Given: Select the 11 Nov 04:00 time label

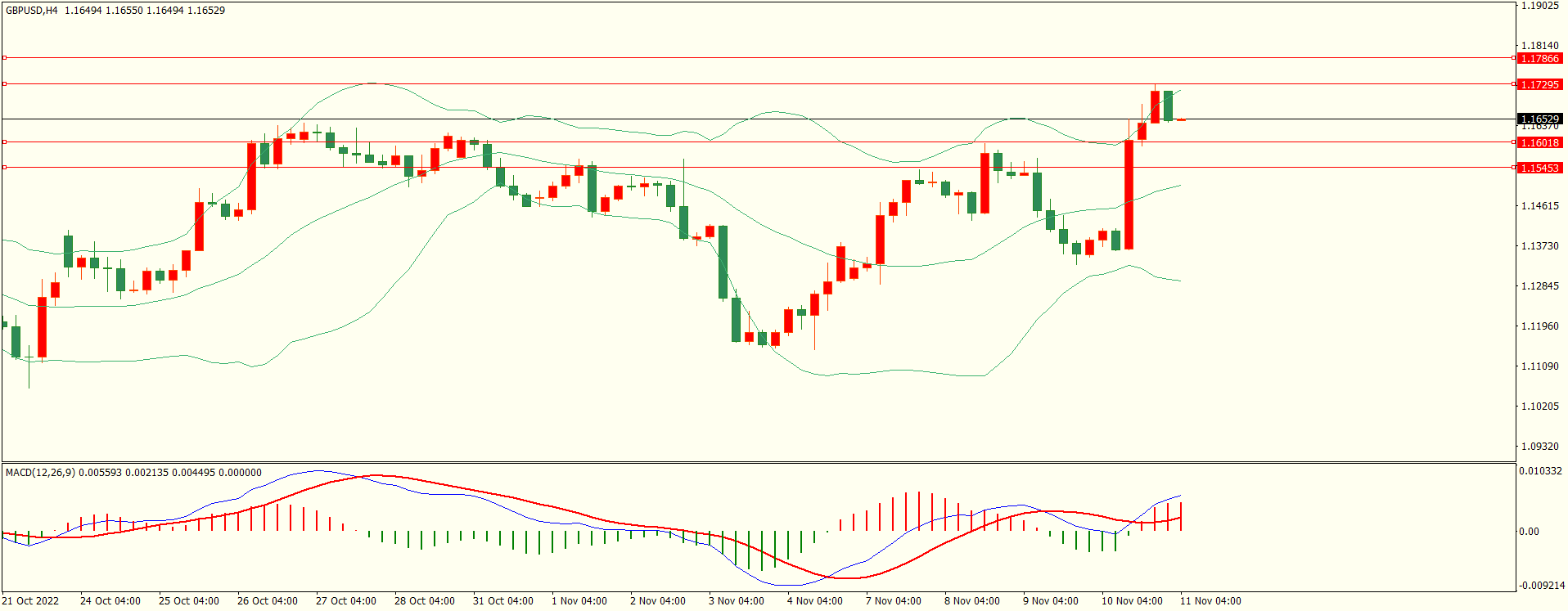Looking at the screenshot, I should (1210, 601).
